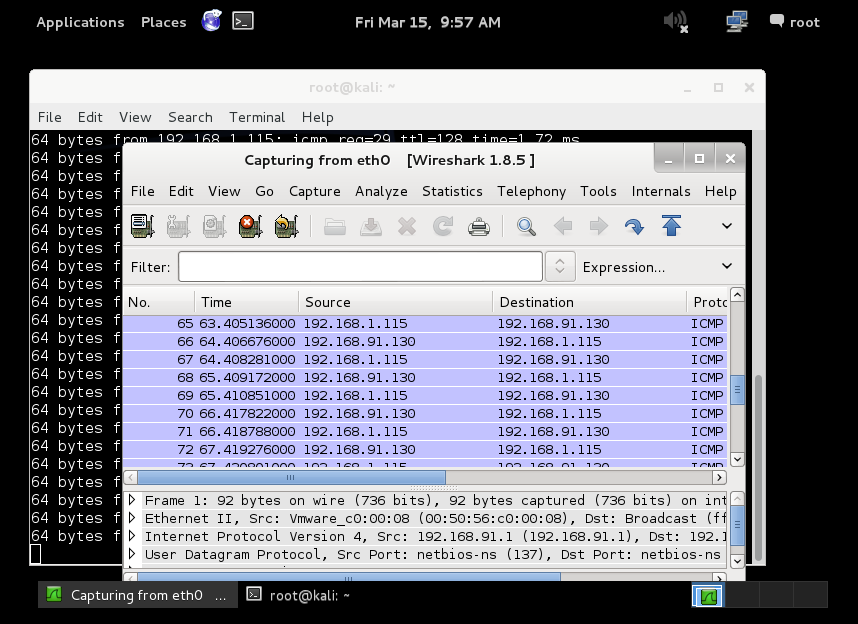This screenshot has height=624, width=858.
Task: Click the save capture file icon
Action: point(370,226)
